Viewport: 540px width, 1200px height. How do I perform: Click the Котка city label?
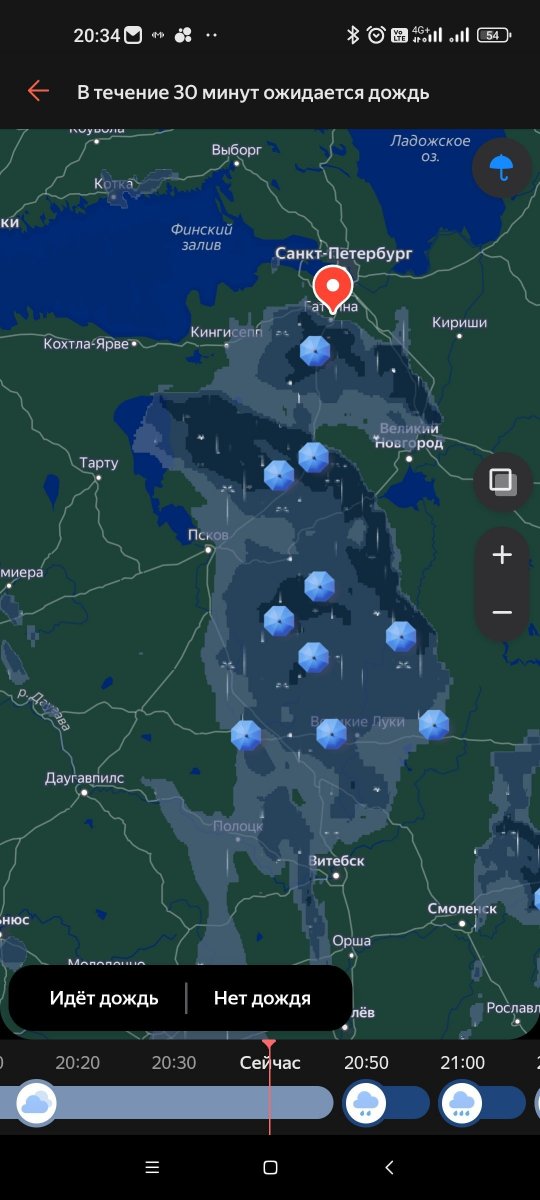pos(113,183)
